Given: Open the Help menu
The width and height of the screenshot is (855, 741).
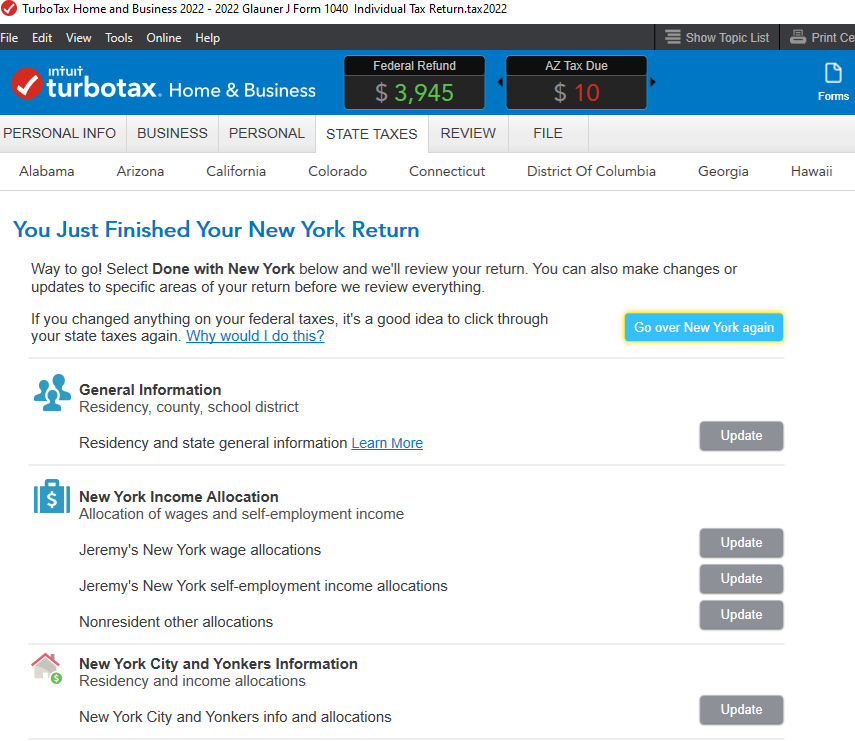Looking at the screenshot, I should pos(207,38).
